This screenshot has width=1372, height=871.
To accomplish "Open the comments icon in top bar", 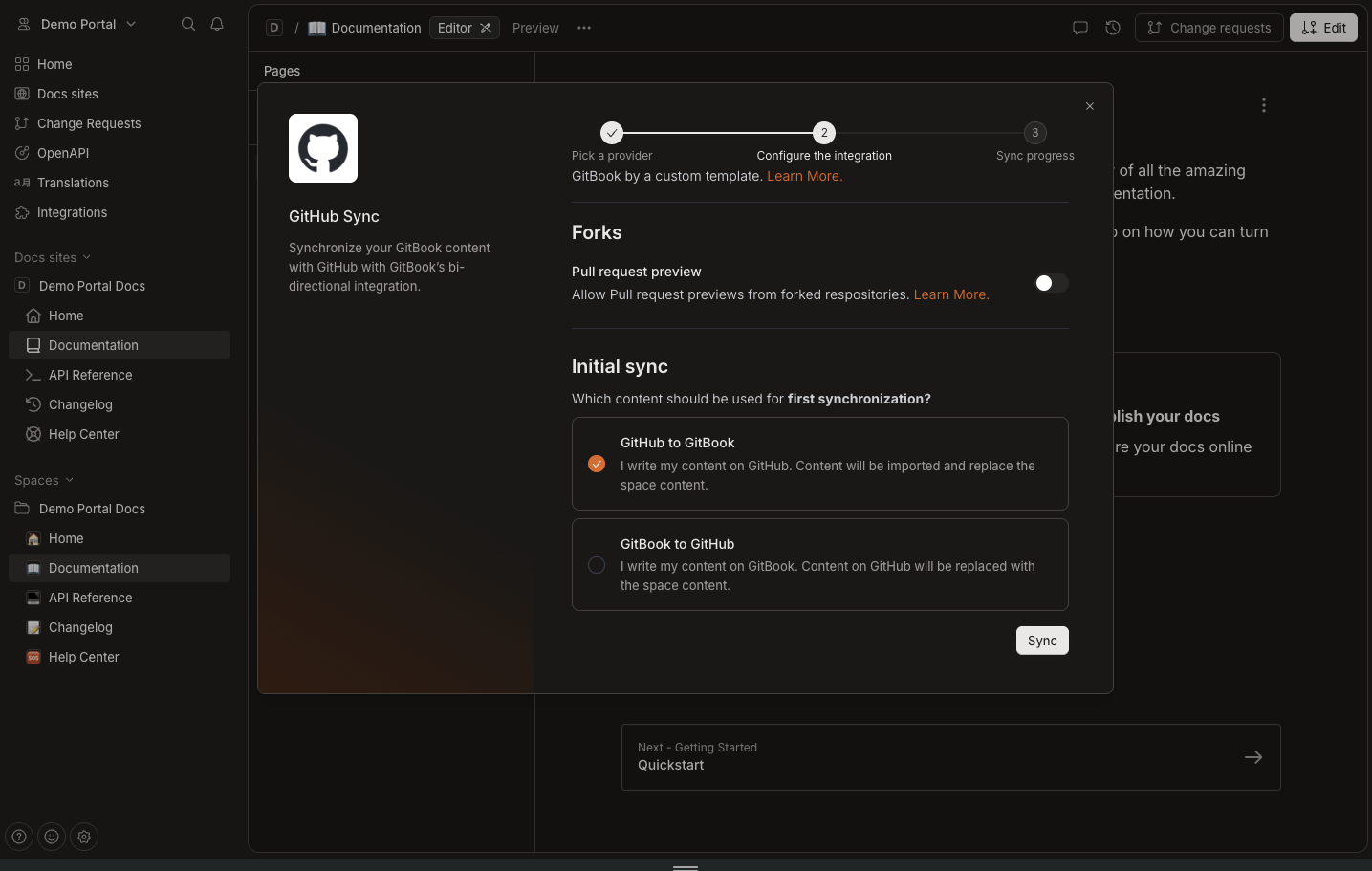I will tap(1080, 28).
